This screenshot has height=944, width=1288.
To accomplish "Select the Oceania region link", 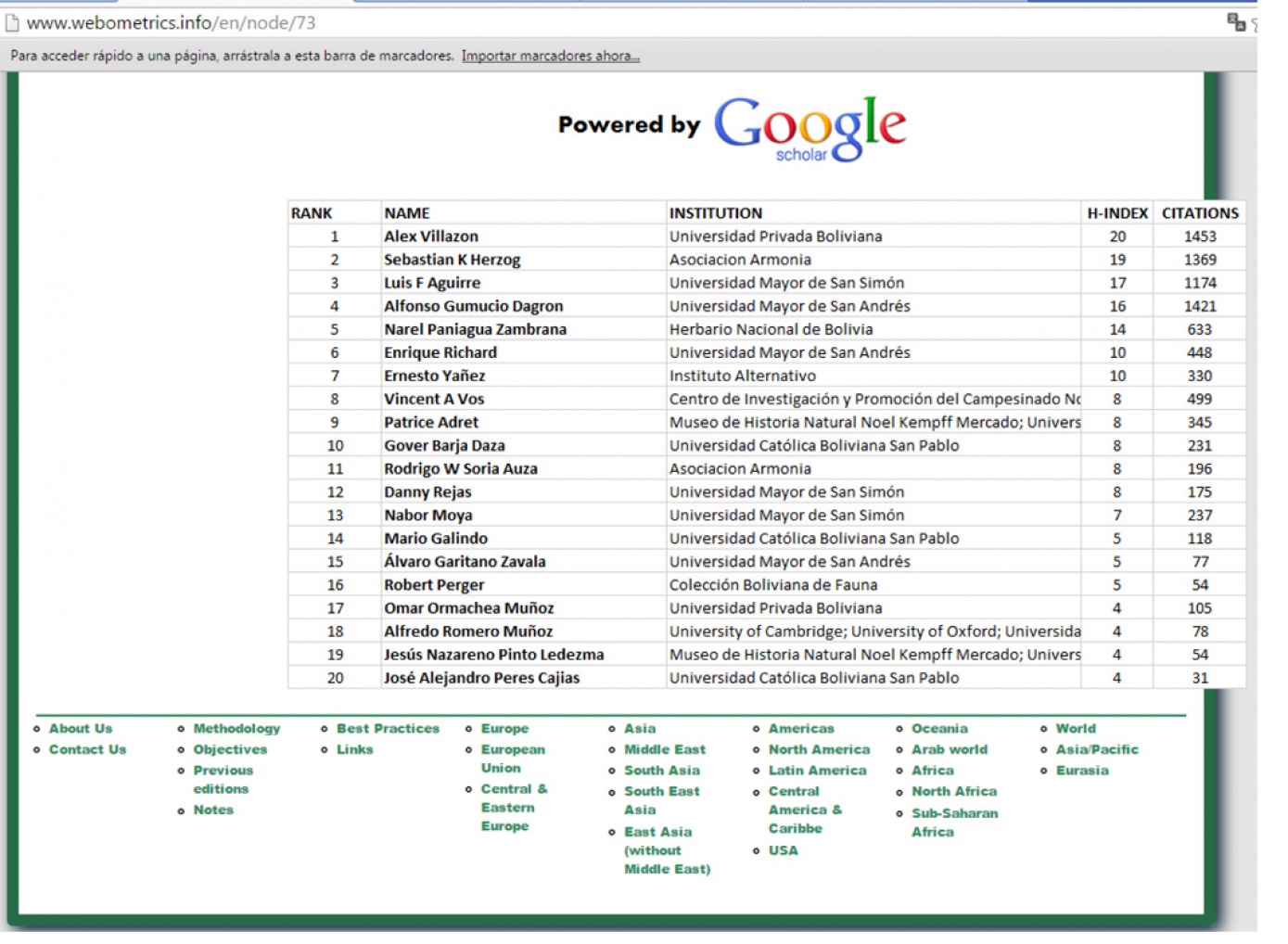I will click(x=939, y=729).
